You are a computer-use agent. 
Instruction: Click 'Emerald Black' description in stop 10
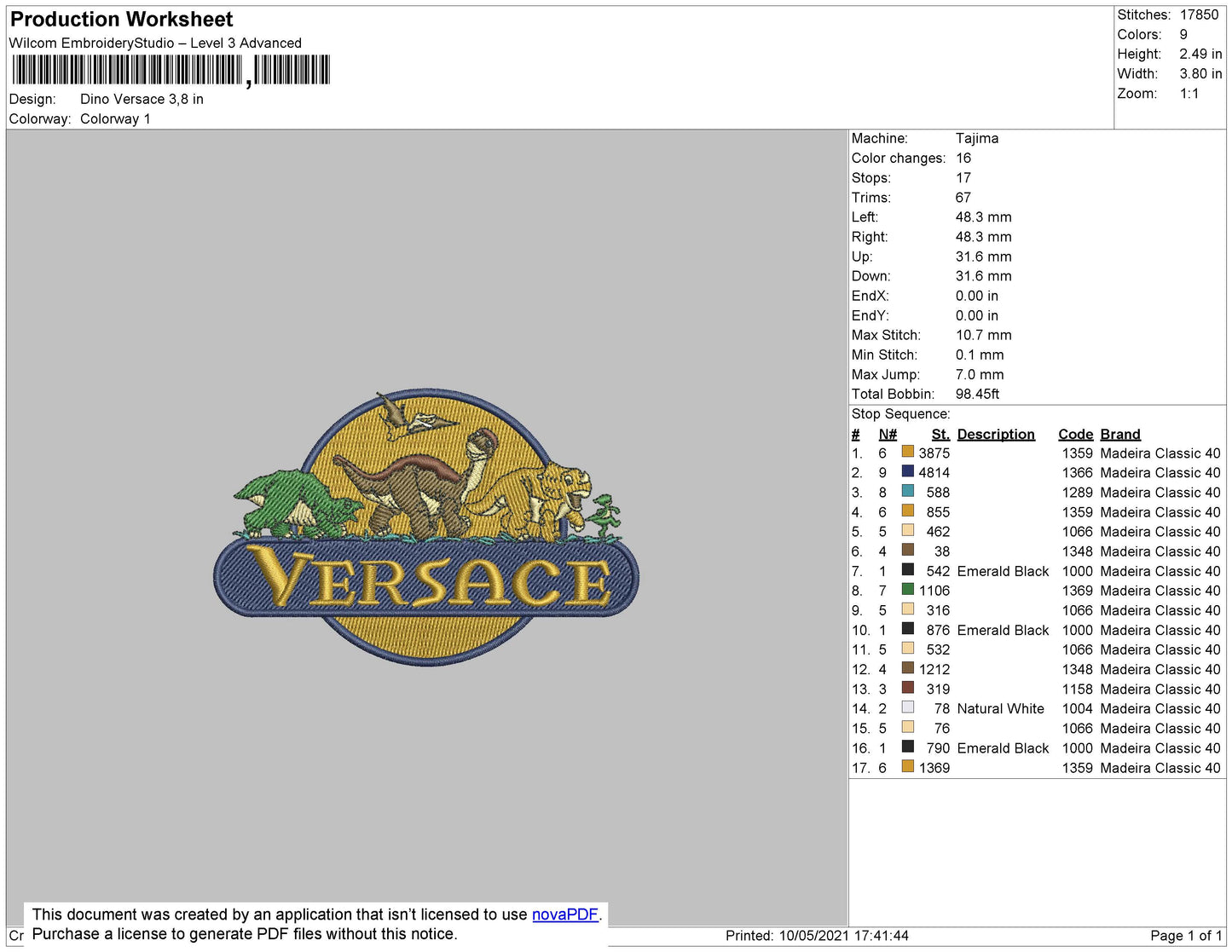[x=1003, y=630]
